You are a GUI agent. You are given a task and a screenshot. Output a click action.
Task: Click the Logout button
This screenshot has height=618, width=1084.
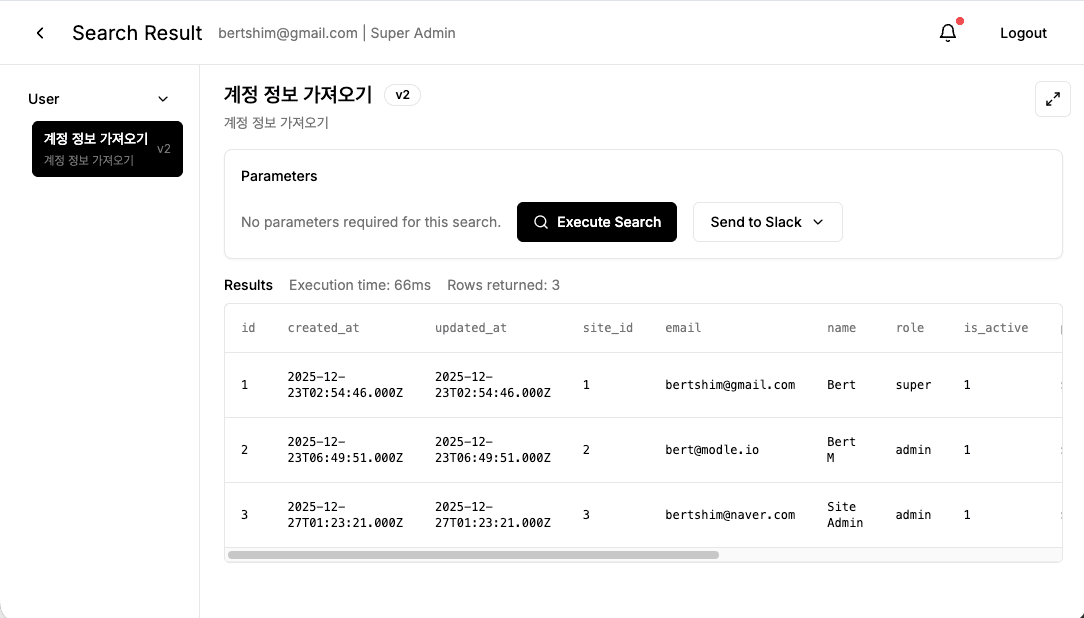tap(1023, 33)
